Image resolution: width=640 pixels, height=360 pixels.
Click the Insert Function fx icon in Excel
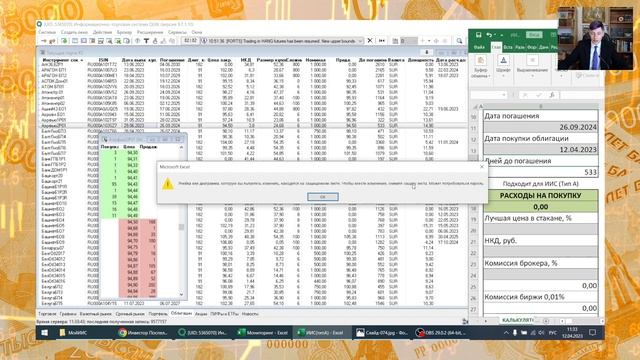coord(552,95)
